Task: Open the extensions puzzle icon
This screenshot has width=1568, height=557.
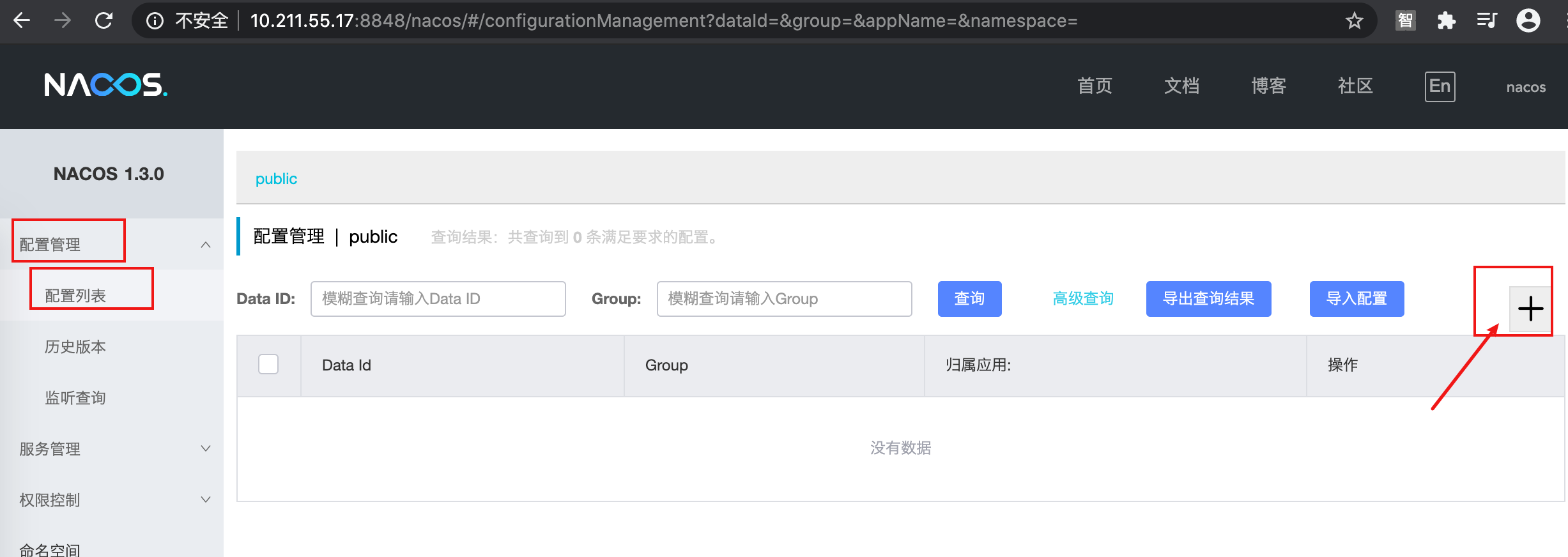Action: pyautogui.click(x=1446, y=21)
